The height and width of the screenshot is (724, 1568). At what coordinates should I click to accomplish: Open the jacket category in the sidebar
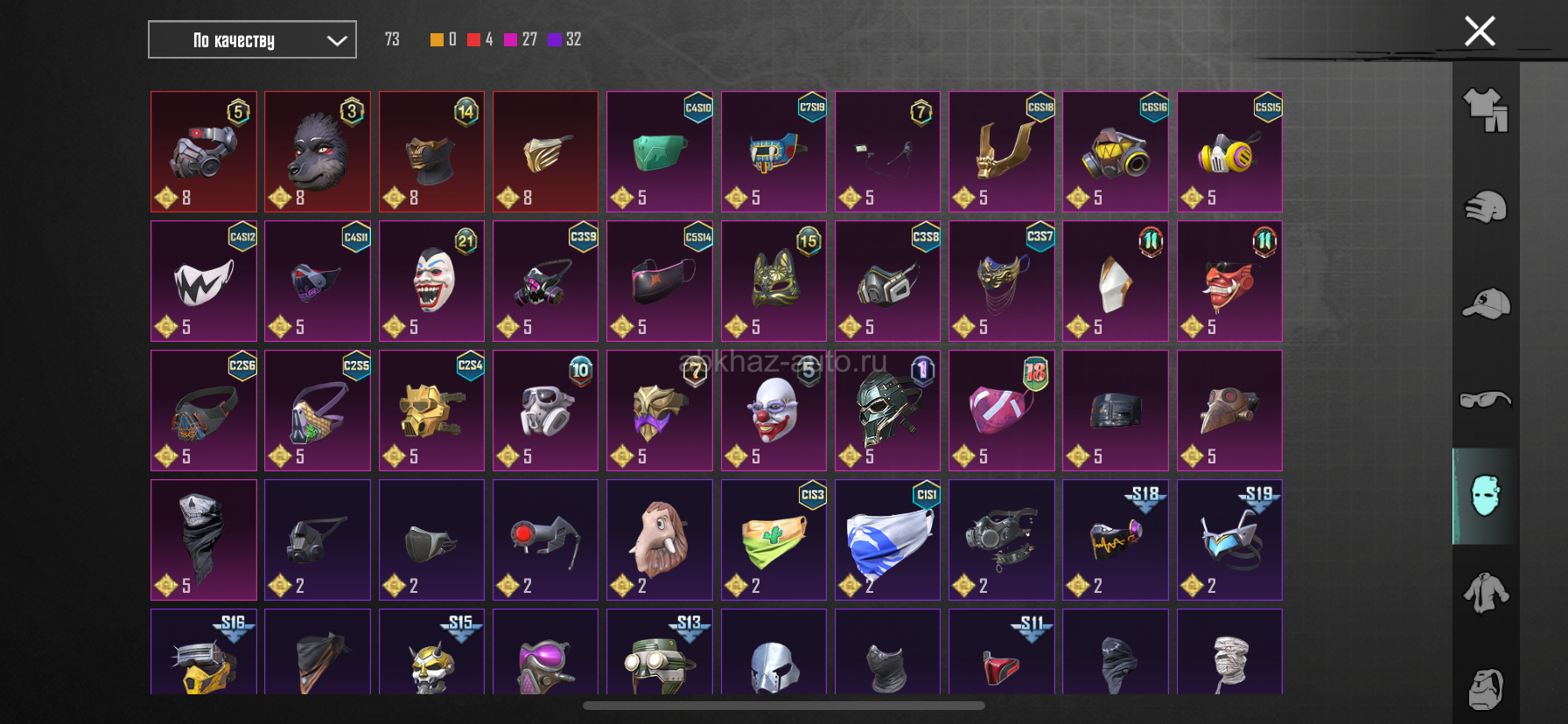1486,593
